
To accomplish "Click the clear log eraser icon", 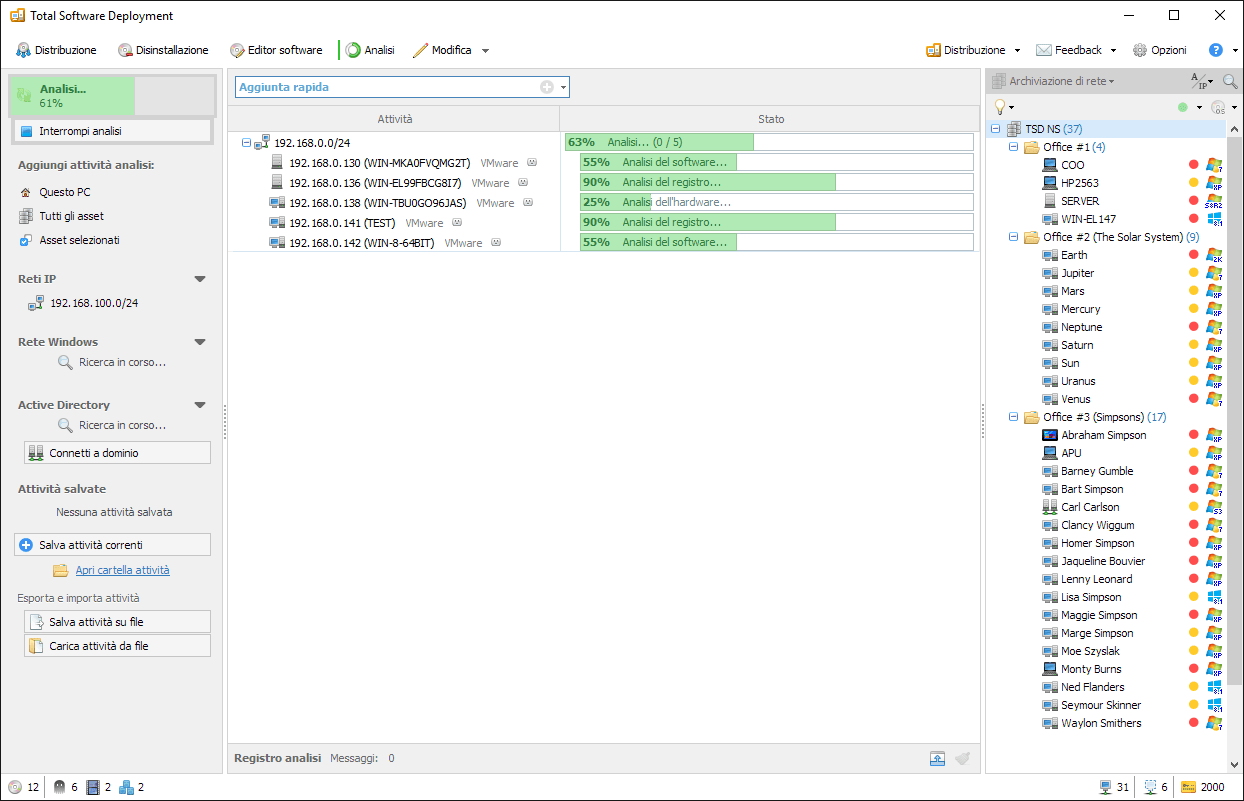I will click(x=962, y=758).
